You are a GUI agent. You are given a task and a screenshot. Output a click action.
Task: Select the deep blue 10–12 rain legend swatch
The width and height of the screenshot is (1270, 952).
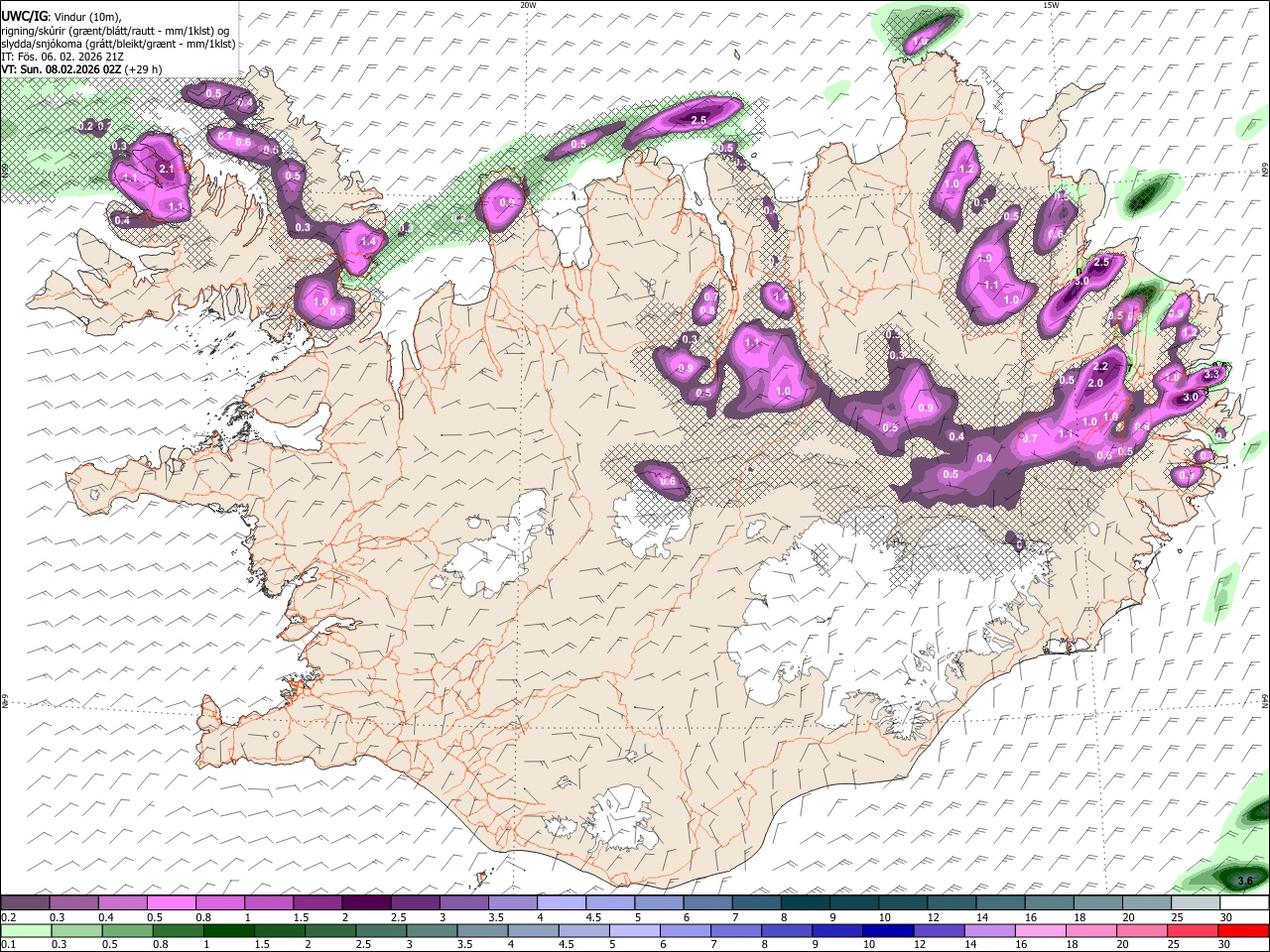pyautogui.click(x=886, y=930)
